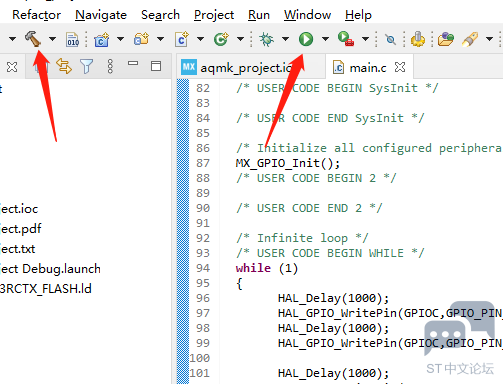The image size is (503, 384).
Task: Open the Help menu
Action: click(358, 15)
